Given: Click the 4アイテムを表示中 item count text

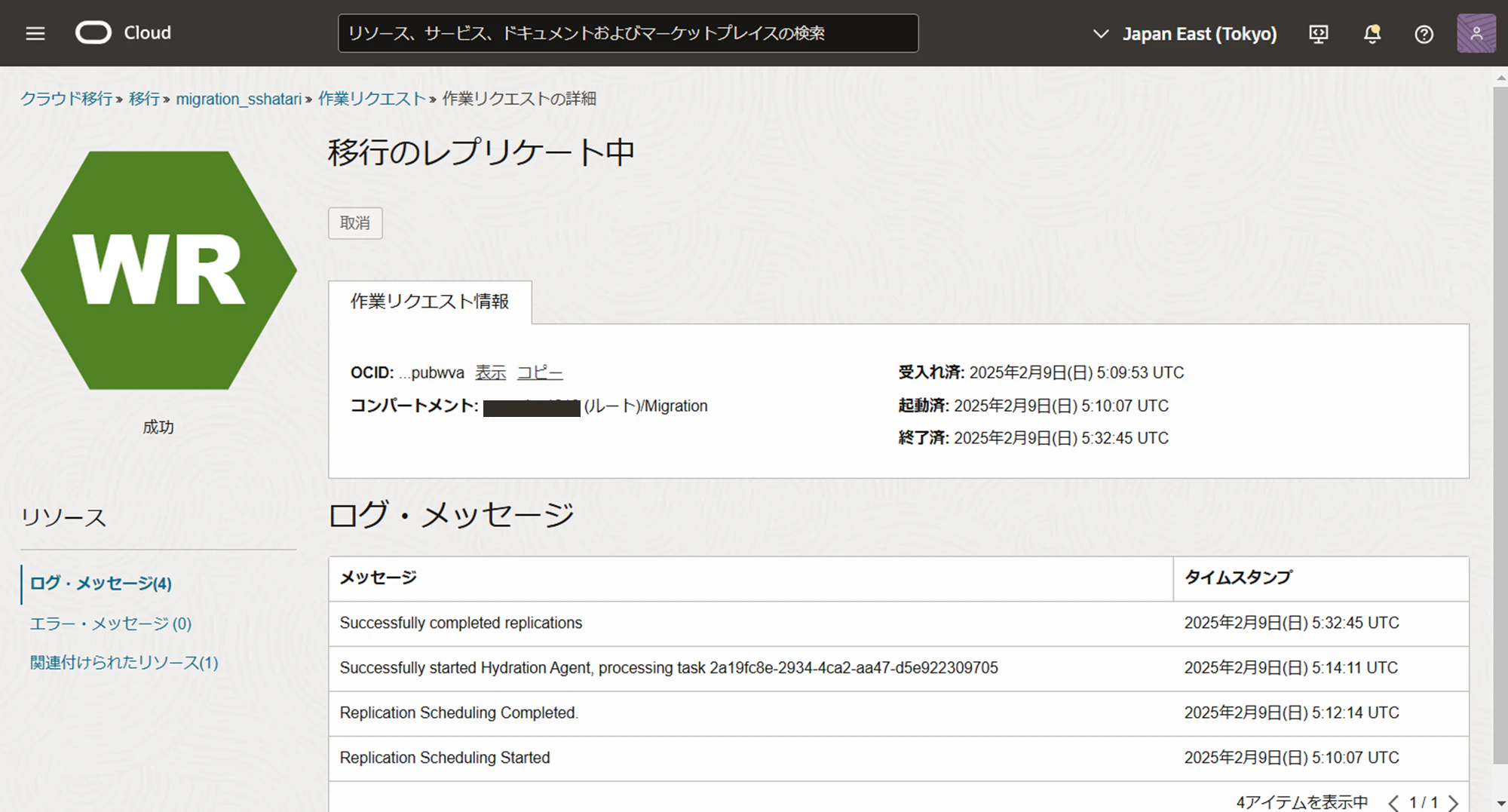Looking at the screenshot, I should pos(1302,803).
